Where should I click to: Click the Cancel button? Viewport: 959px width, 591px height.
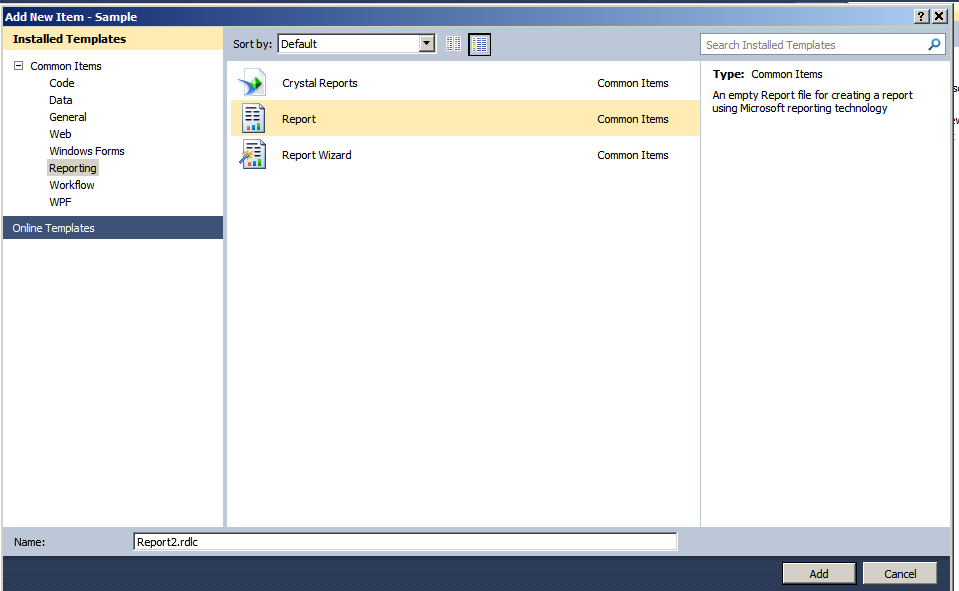click(x=900, y=574)
